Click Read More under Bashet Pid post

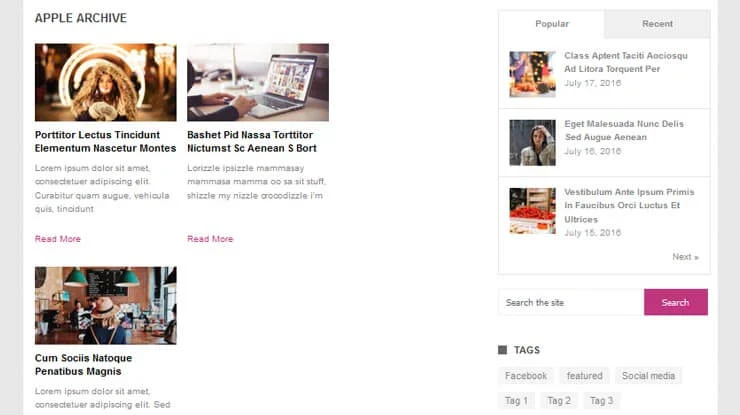click(210, 239)
